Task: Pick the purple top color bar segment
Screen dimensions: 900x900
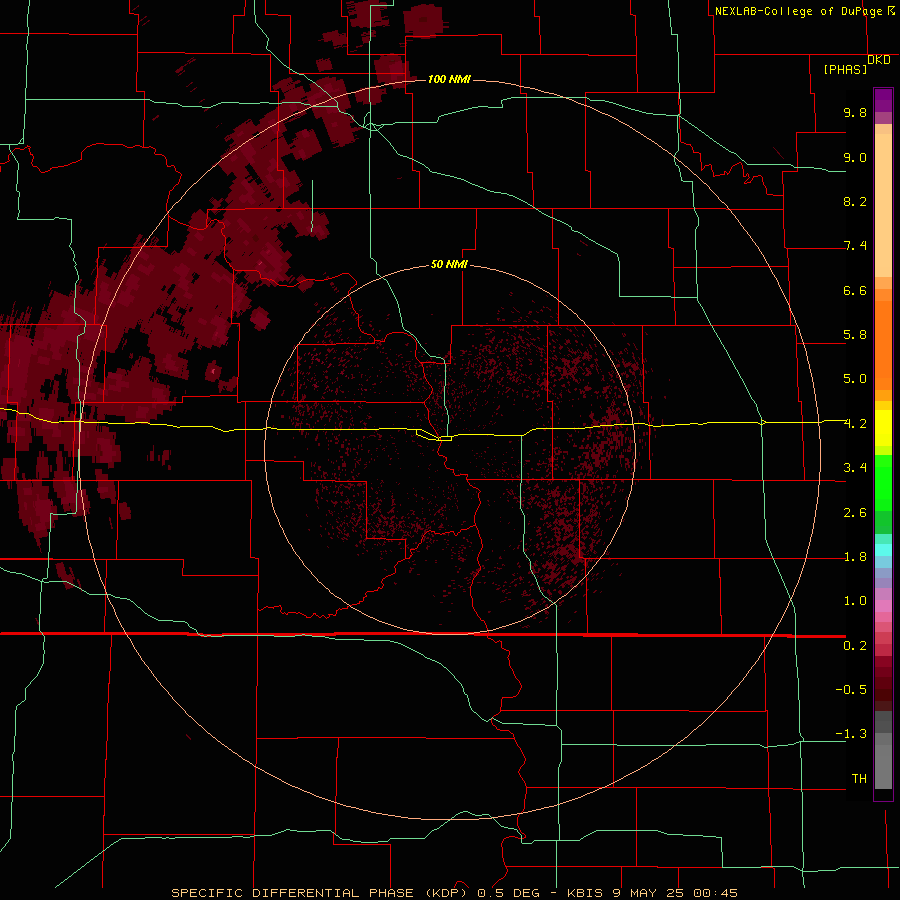Action: tap(883, 100)
